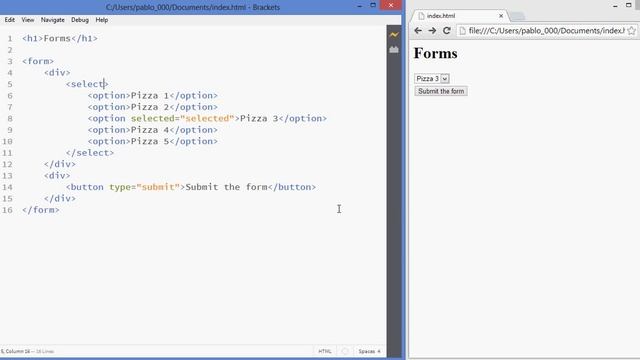Image resolution: width=640 pixels, height=360 pixels.
Task: Click the Pizza 5 option code line
Action: 153,141
